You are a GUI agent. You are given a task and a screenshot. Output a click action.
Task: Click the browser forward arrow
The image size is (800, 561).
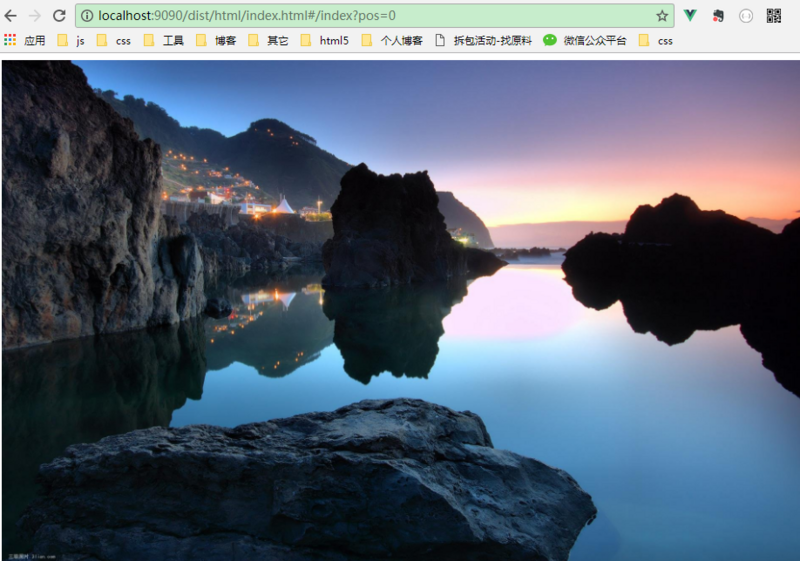[x=35, y=16]
